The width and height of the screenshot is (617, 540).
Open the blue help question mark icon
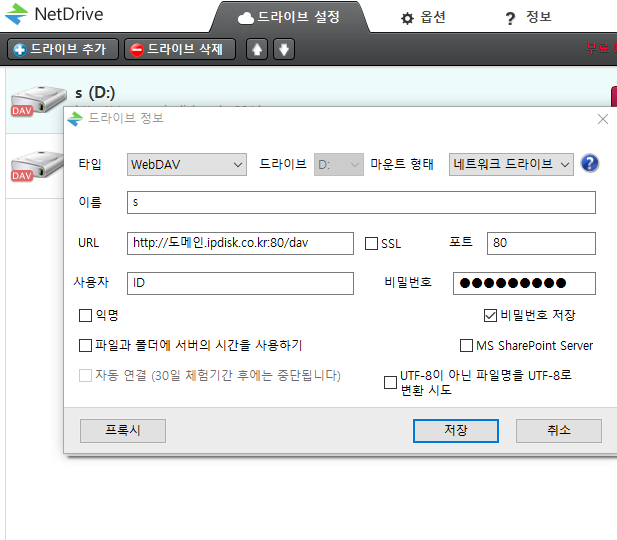coord(589,163)
